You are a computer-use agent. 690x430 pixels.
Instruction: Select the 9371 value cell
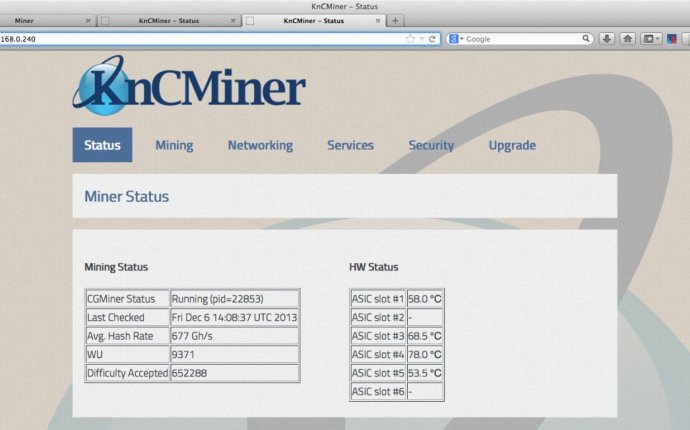[235, 354]
